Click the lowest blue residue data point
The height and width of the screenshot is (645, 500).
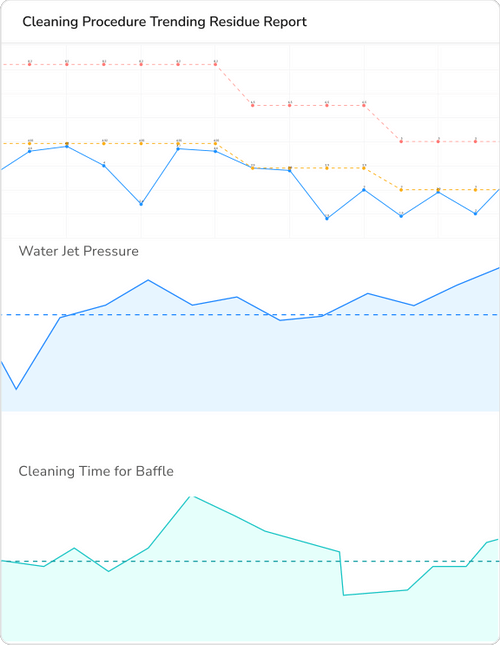pyautogui.click(x=327, y=218)
